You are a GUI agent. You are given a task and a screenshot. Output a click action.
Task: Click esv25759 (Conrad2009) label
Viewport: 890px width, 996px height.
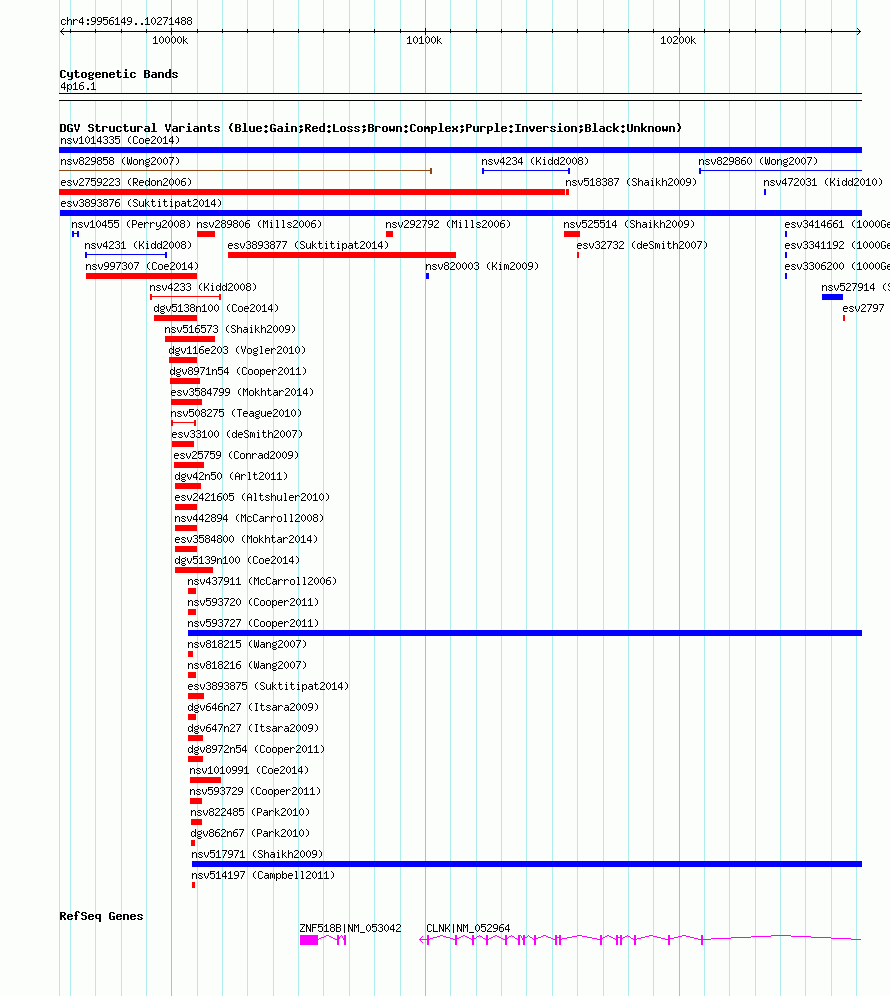[236, 455]
